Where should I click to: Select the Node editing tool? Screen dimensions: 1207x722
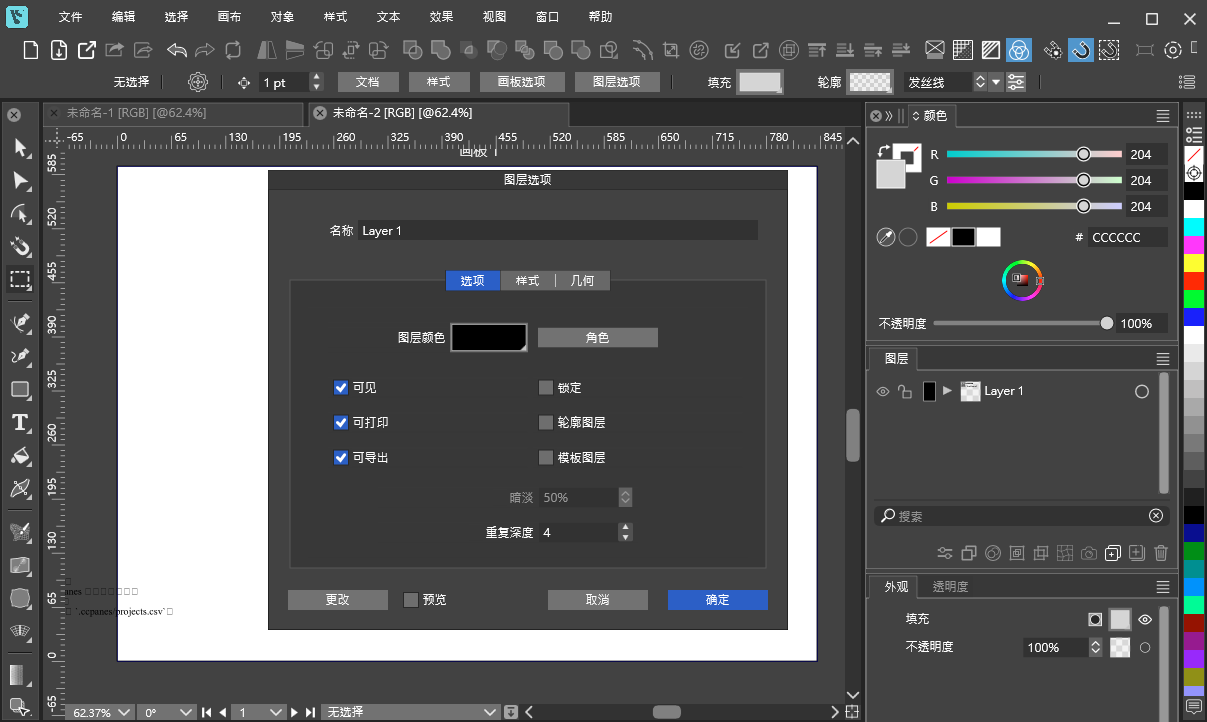coord(20,214)
